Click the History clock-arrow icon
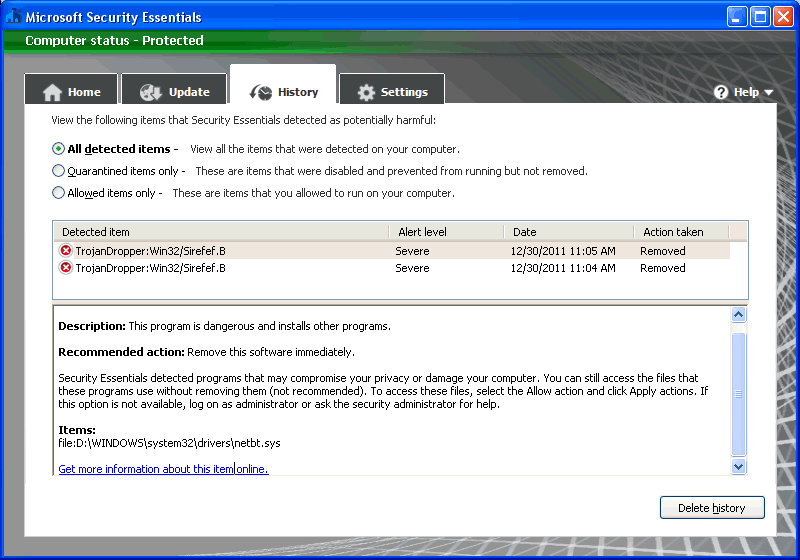Viewport: 800px width, 560px height. tap(261, 92)
